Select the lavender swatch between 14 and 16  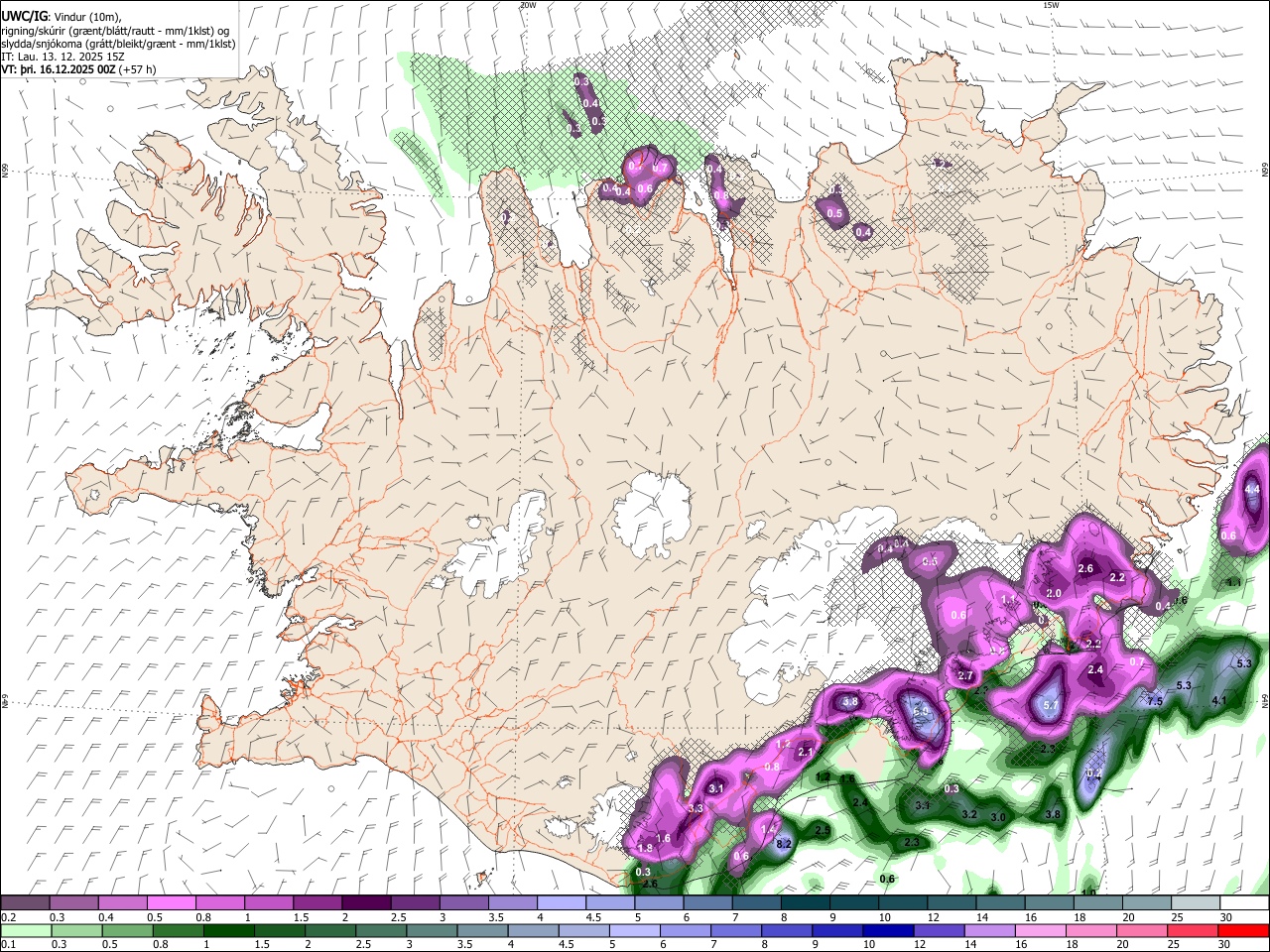click(989, 931)
